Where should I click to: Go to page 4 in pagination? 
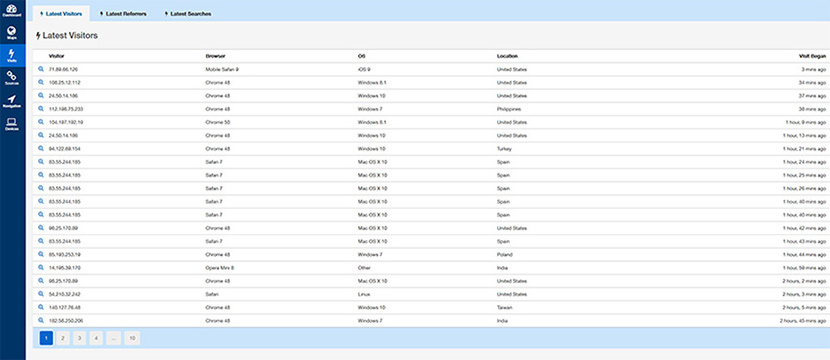pos(96,338)
